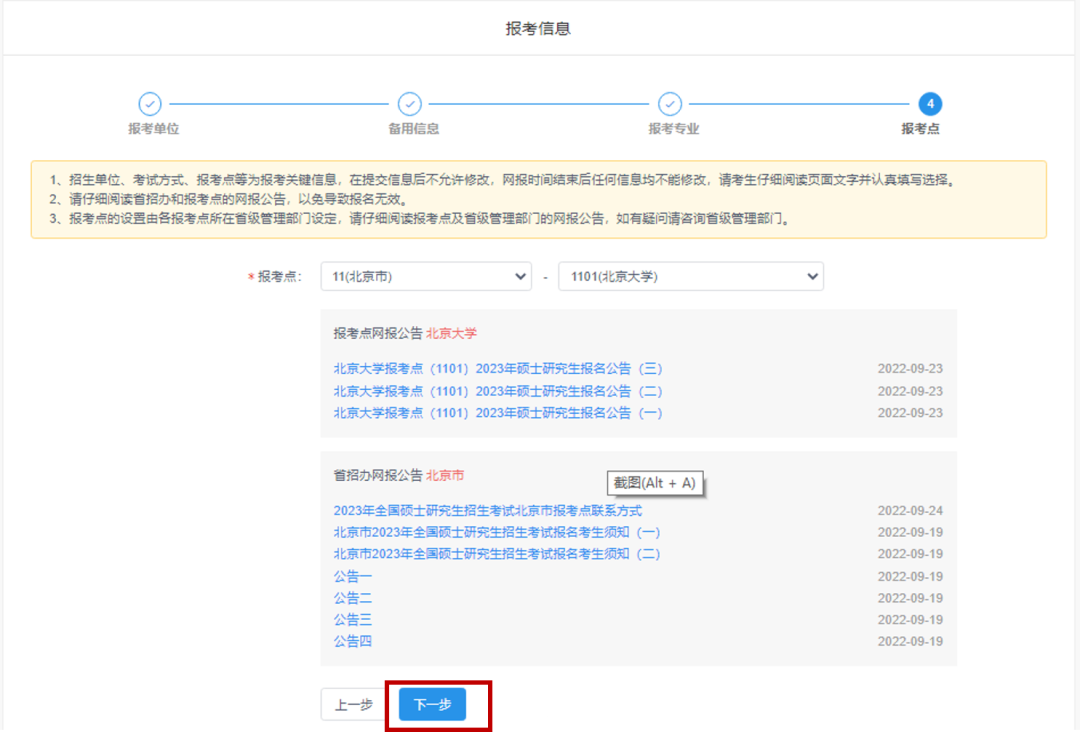
Task: Open 北京大学报考点 报名公告（三） link
Action: point(498,369)
